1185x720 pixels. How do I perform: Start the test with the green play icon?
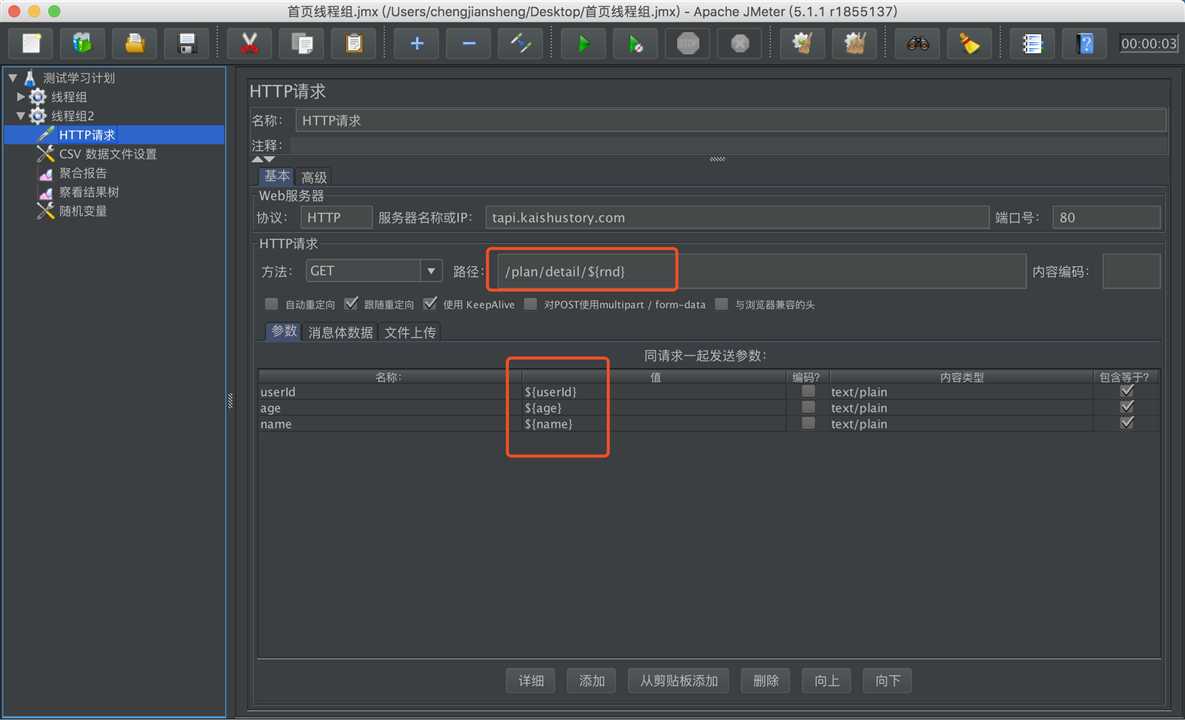(x=583, y=43)
